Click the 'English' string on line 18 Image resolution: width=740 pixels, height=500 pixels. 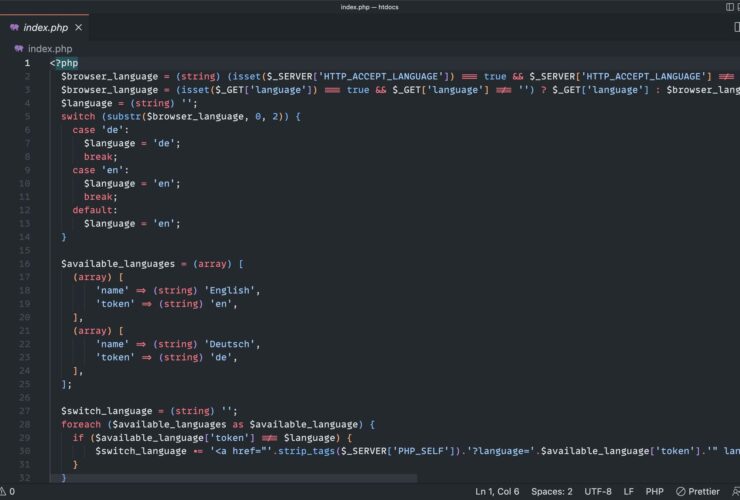tap(232, 290)
